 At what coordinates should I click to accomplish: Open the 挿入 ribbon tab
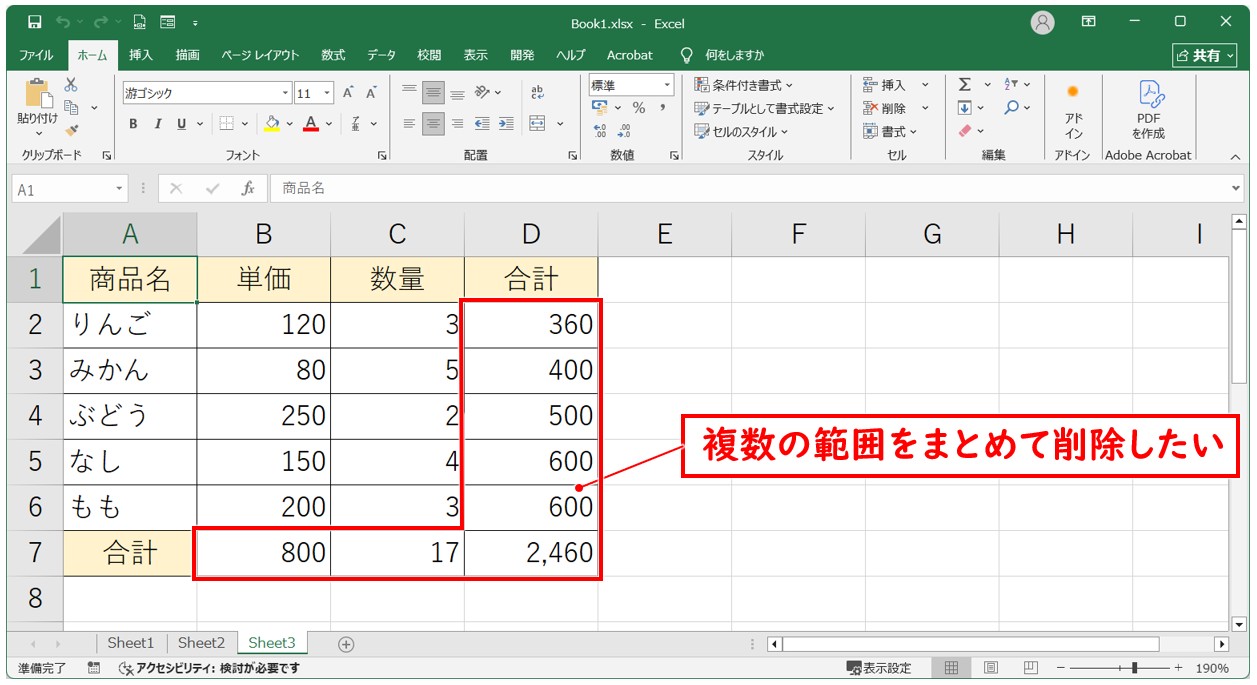tap(141, 55)
